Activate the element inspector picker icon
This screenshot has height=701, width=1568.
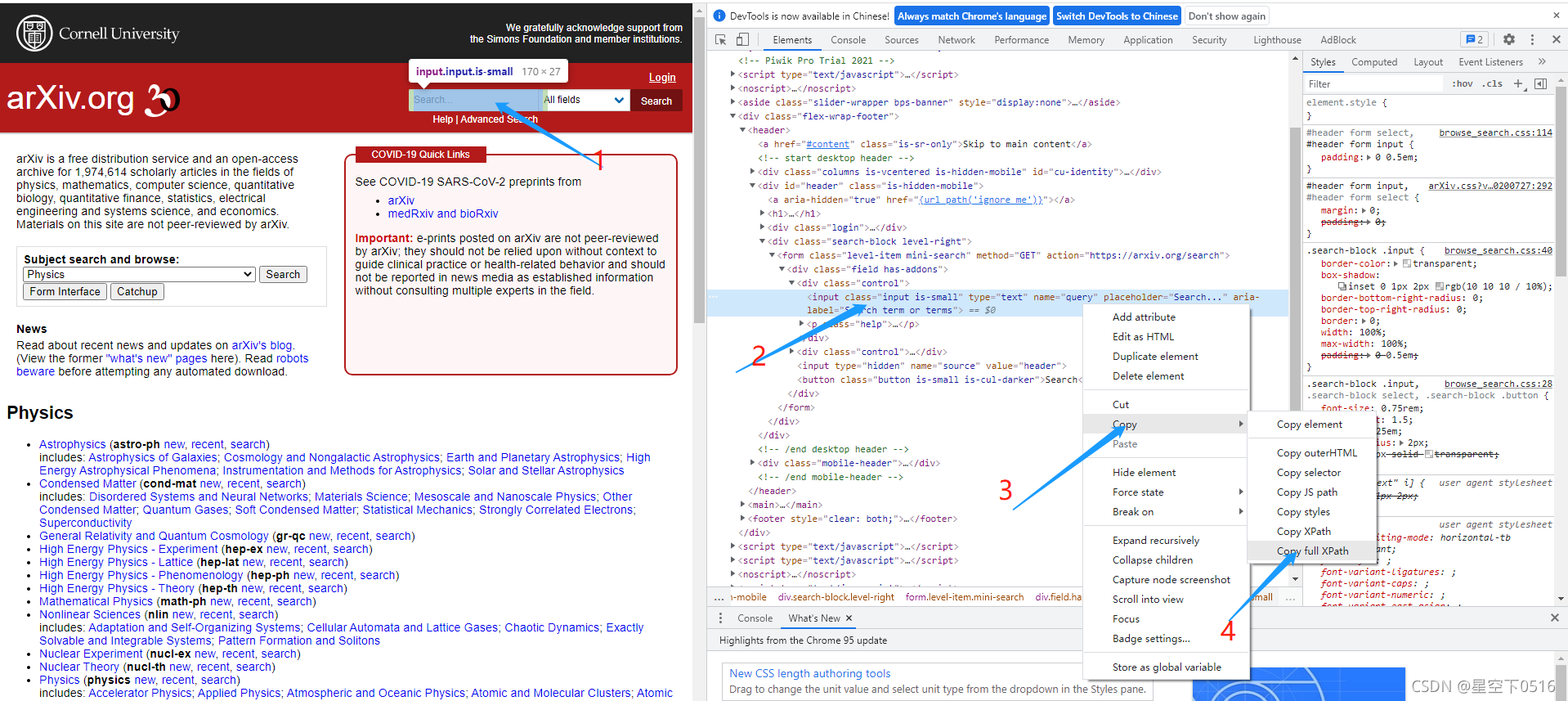tap(720, 39)
